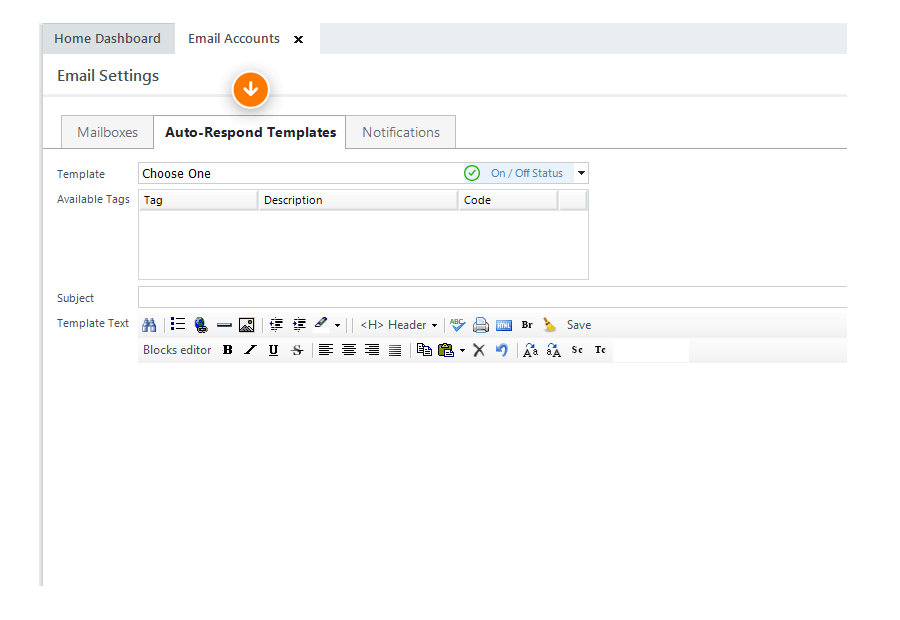This screenshot has height=620, width=900.
Task: Sort by the Description column header
Action: tap(358, 200)
